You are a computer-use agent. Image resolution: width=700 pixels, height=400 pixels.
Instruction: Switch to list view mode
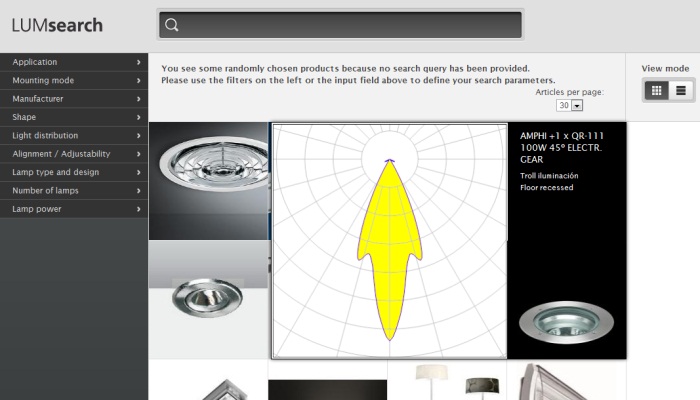[681, 90]
